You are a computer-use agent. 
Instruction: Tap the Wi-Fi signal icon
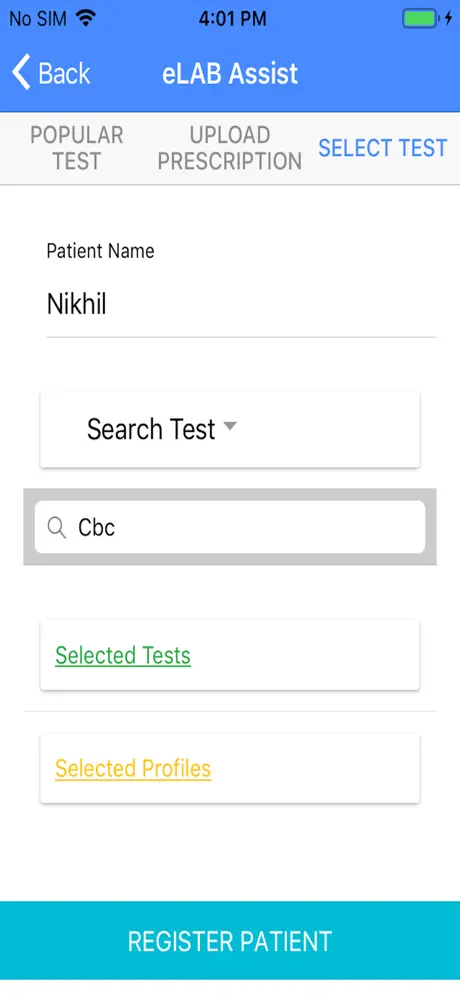pos(85,18)
